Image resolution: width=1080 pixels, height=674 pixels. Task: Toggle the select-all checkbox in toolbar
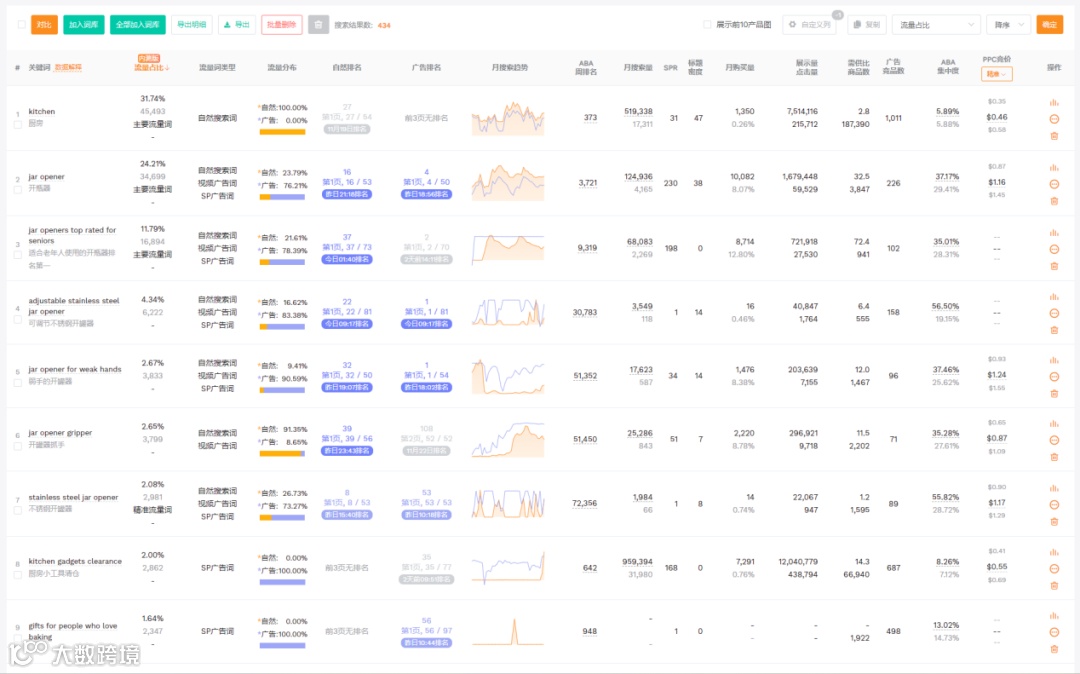(x=21, y=25)
